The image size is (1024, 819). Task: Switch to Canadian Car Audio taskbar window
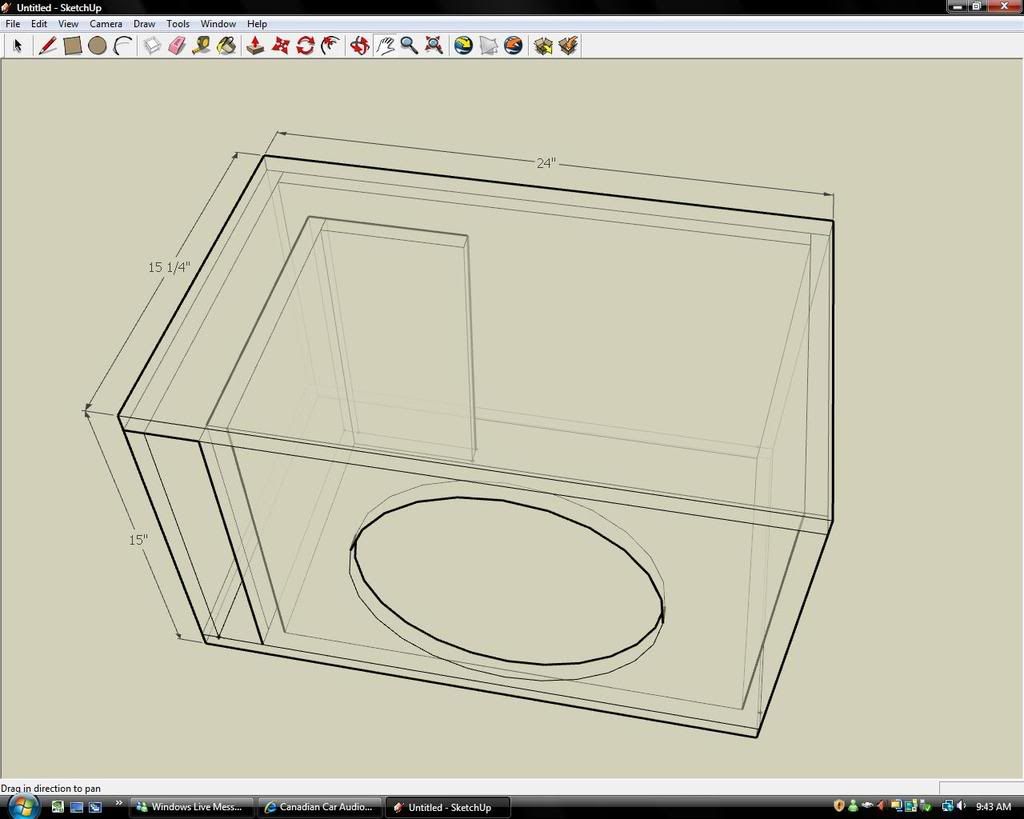[320, 807]
